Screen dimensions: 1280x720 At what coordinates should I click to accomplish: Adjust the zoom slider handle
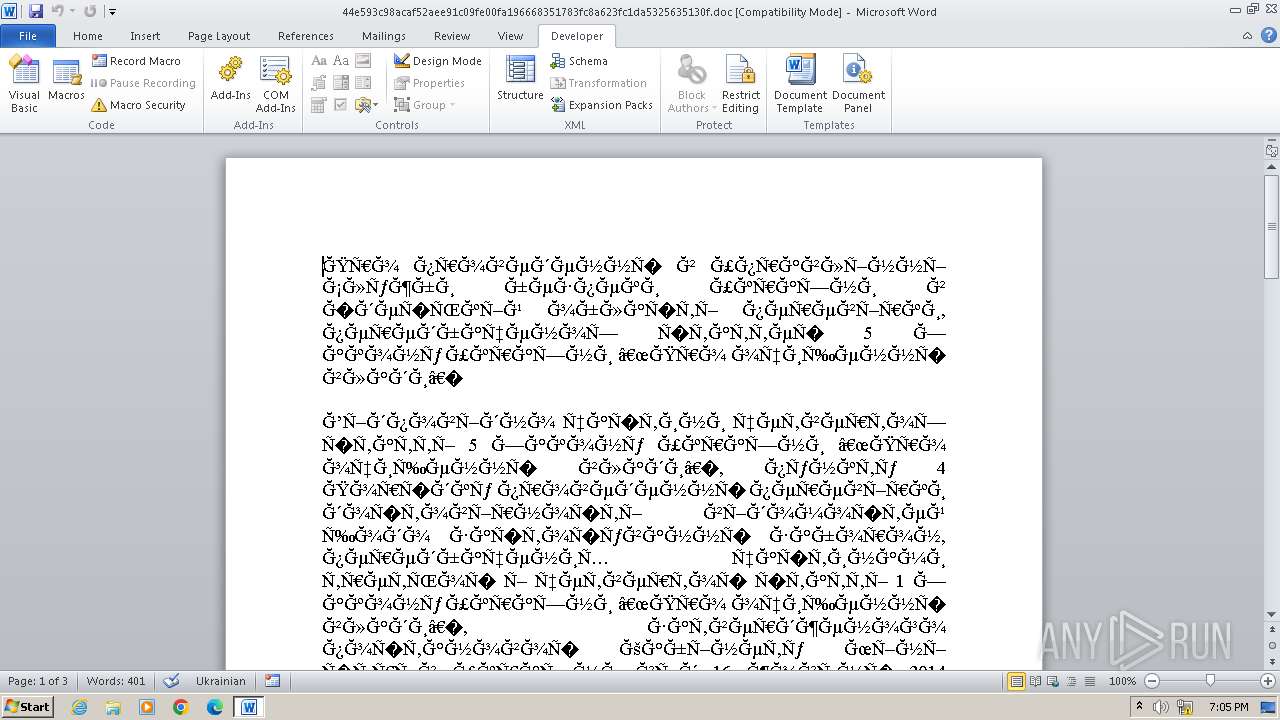pyautogui.click(x=1210, y=681)
